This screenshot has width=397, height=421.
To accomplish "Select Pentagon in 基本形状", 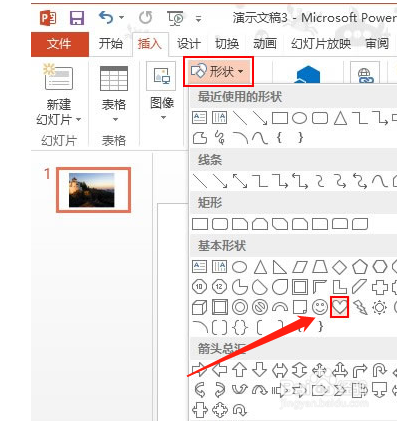I will coord(360,267).
